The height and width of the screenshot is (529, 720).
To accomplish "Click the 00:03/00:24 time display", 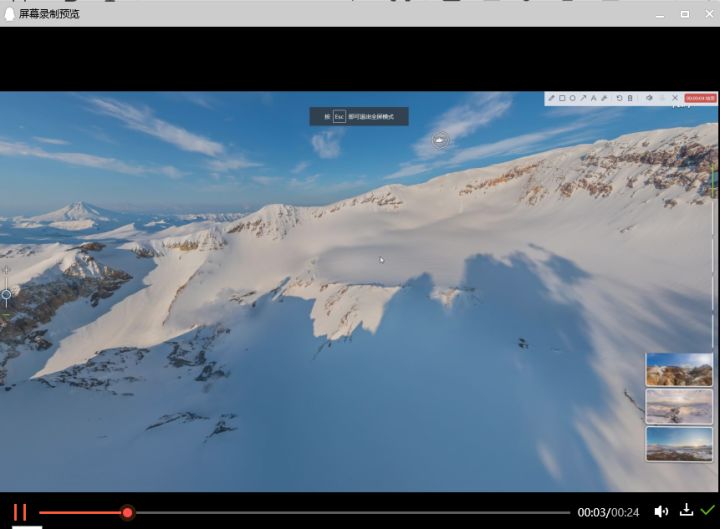I will click(608, 512).
